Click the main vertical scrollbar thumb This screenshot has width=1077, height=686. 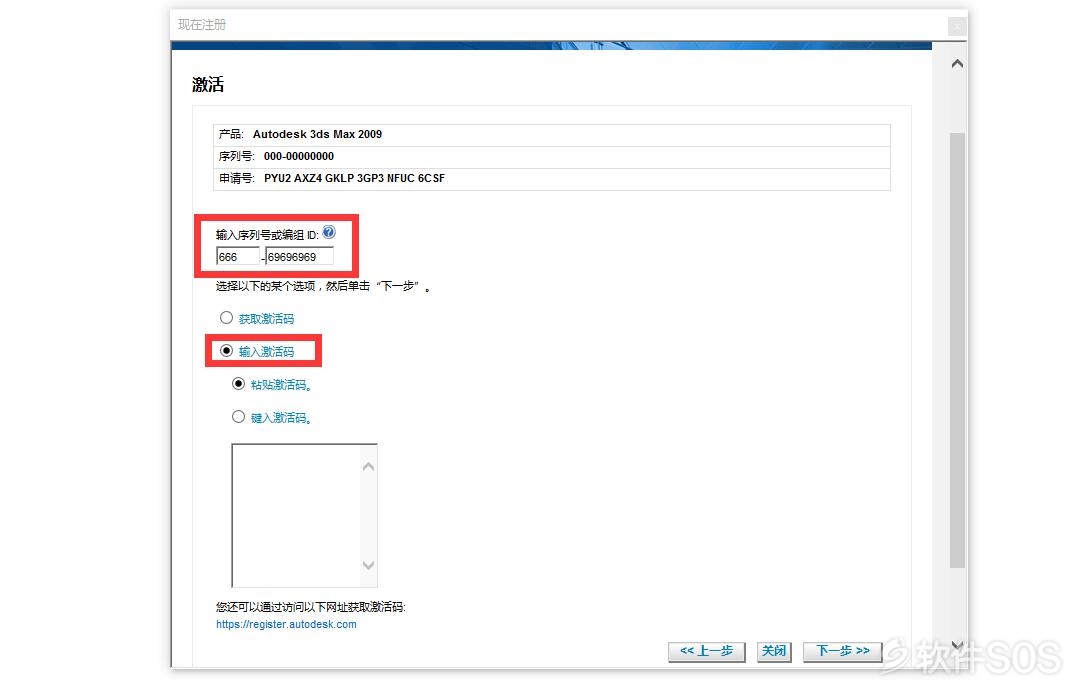pyautogui.click(x=957, y=350)
